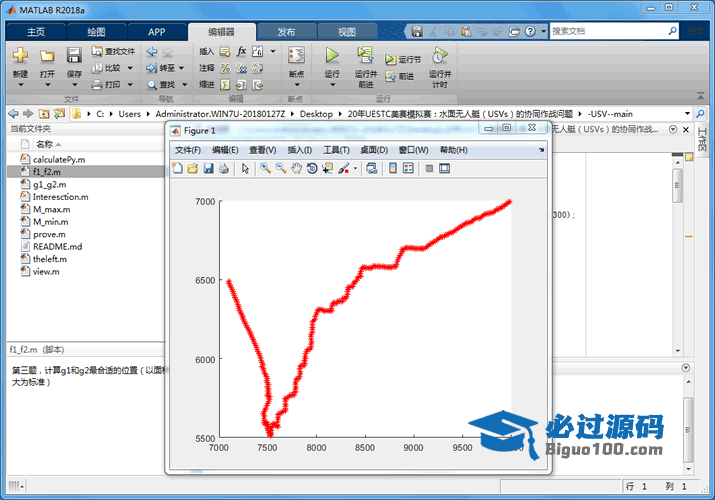Open the Figure 查看(V) menu

pyautogui.click(x=263, y=150)
